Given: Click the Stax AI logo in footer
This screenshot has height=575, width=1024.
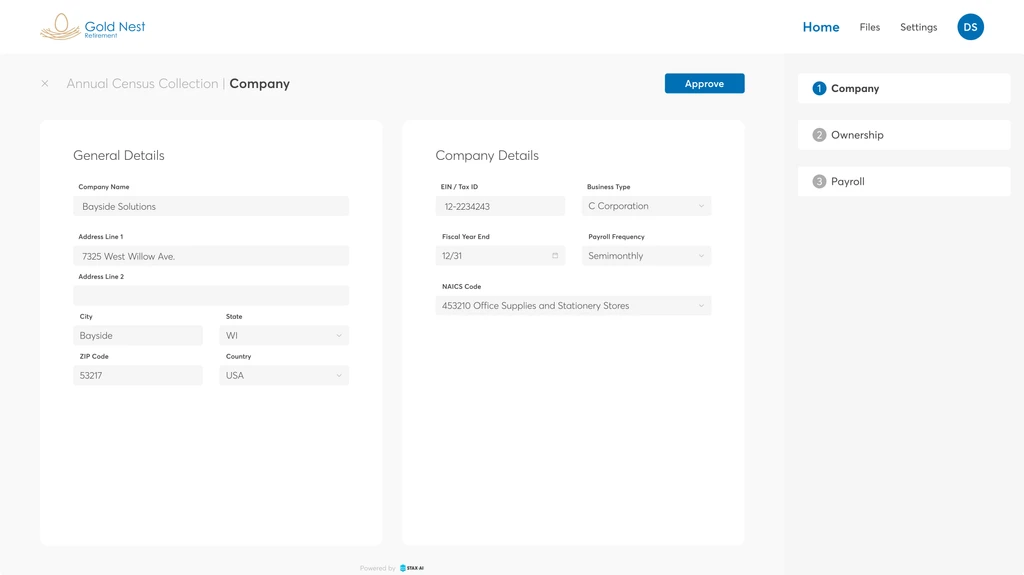Looking at the screenshot, I should pyautogui.click(x=412, y=568).
